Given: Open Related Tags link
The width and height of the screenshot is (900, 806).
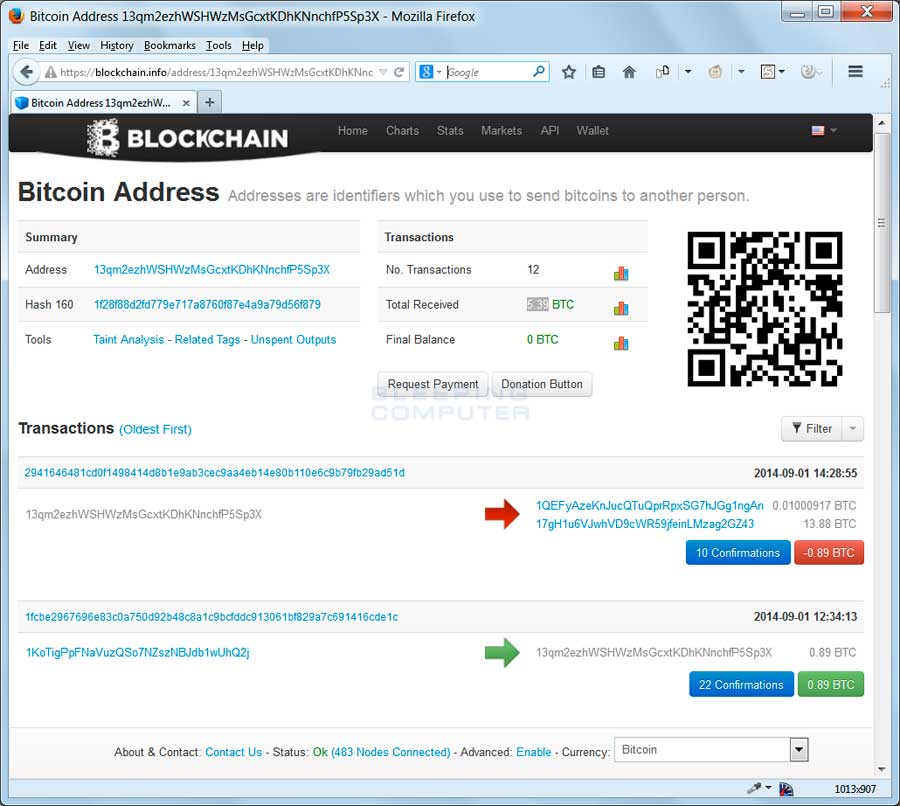Looking at the screenshot, I should pos(207,339).
